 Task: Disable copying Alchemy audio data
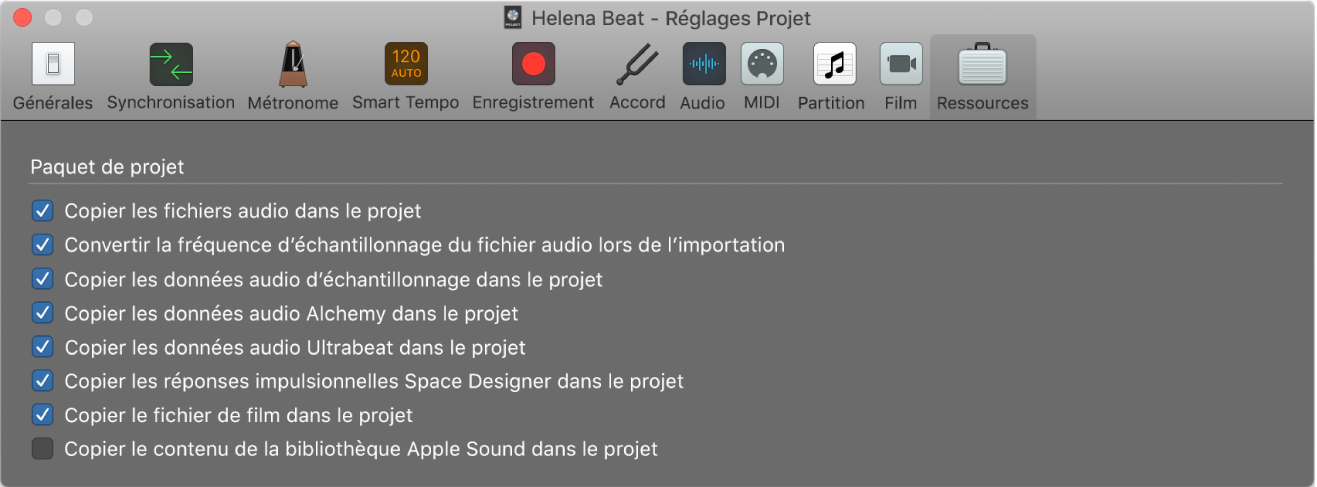(42, 313)
